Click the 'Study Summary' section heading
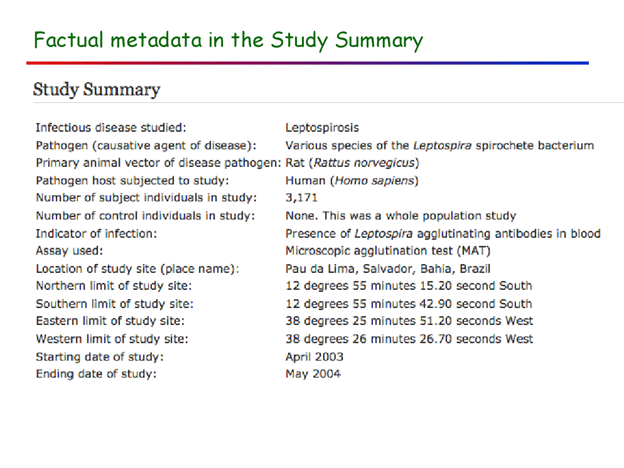The width and height of the screenshot is (624, 468). (x=96, y=90)
